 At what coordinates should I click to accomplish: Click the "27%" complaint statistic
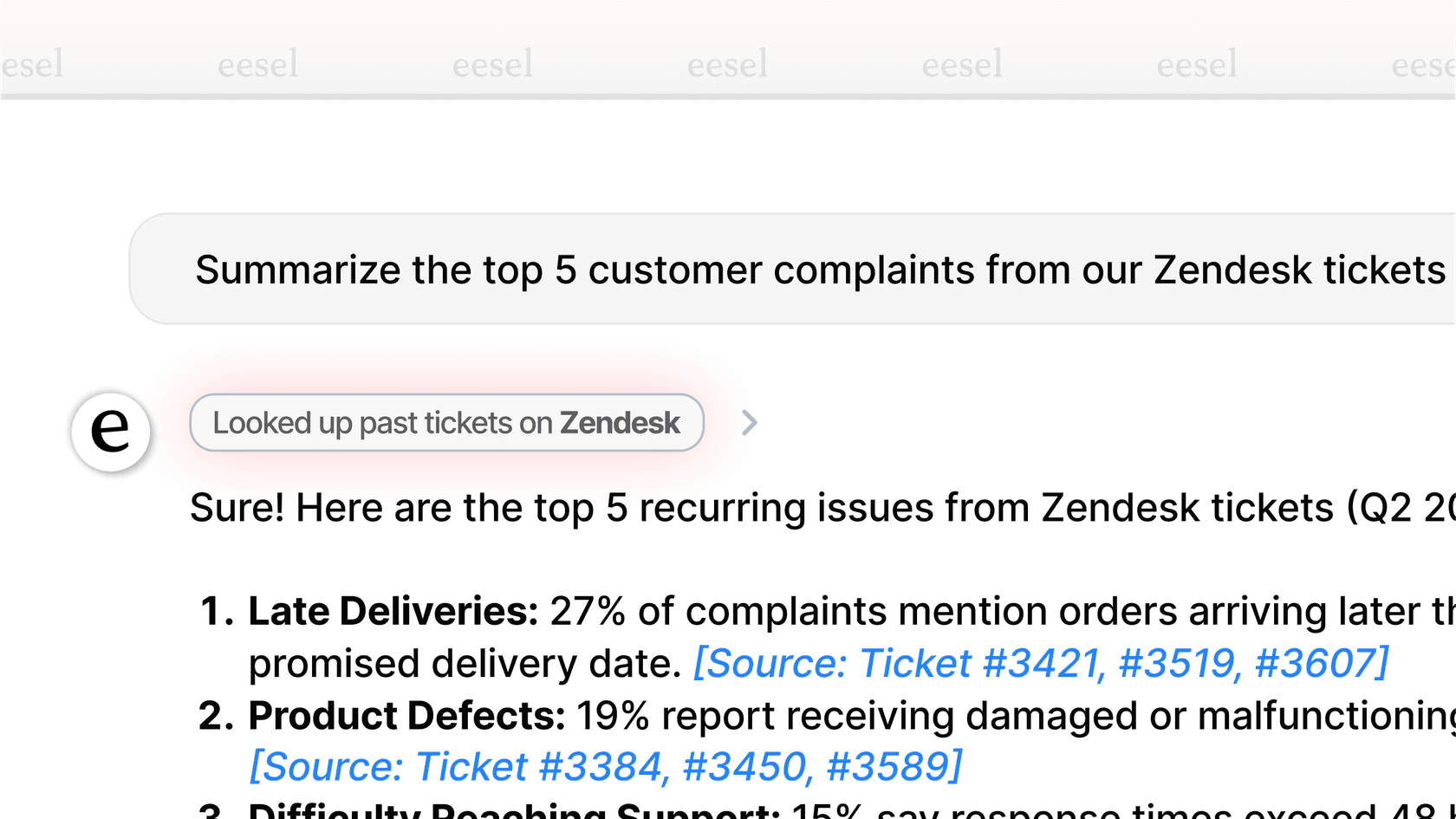coord(587,612)
